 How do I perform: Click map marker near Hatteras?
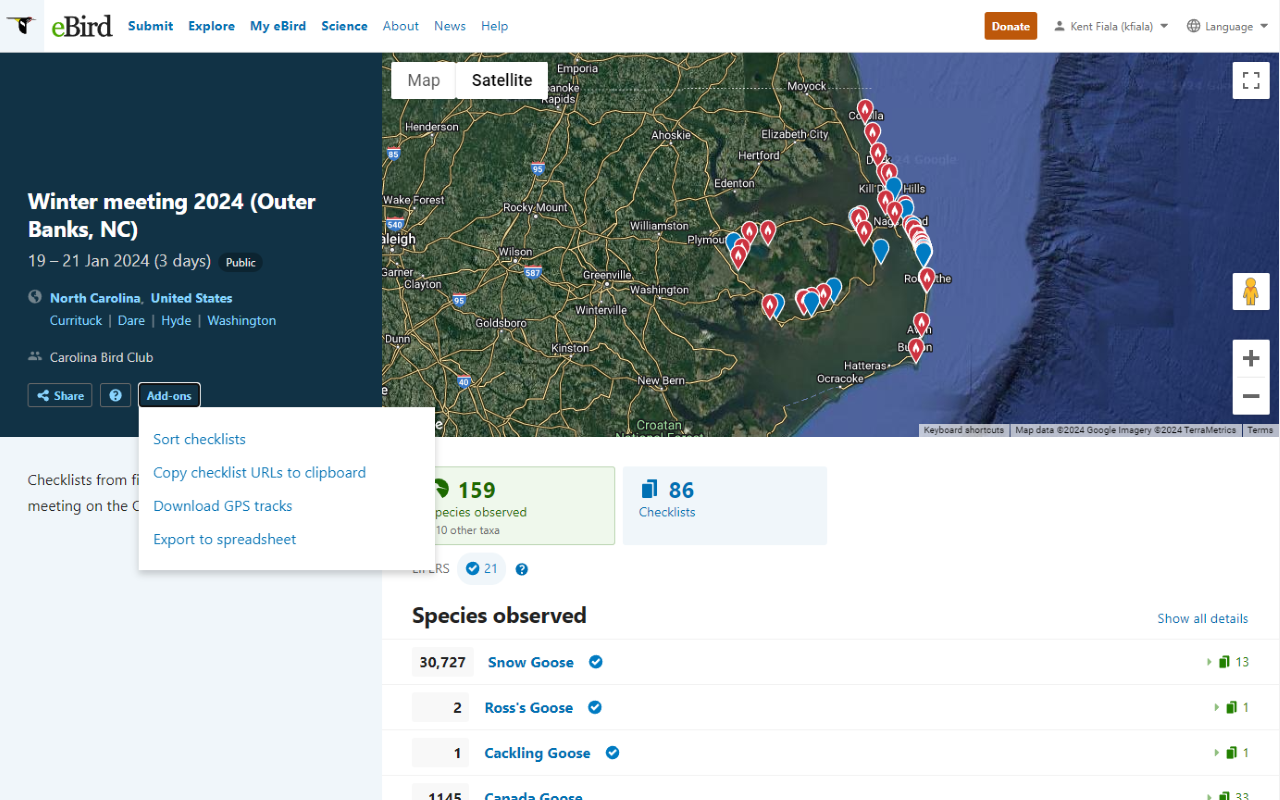tap(915, 349)
